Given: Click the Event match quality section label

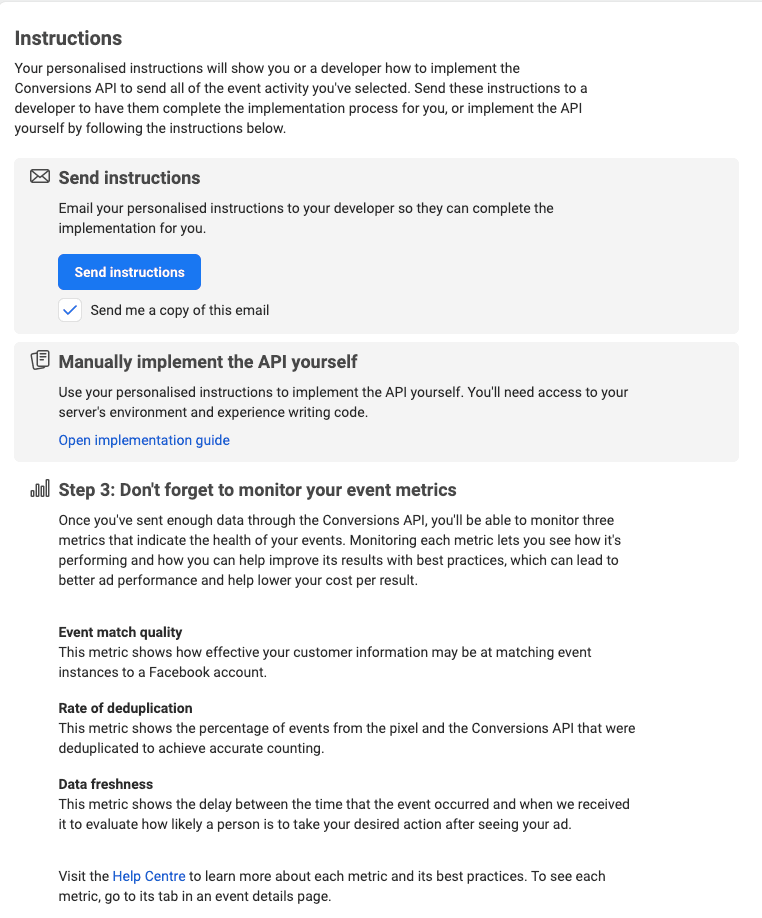Looking at the screenshot, I should point(120,632).
